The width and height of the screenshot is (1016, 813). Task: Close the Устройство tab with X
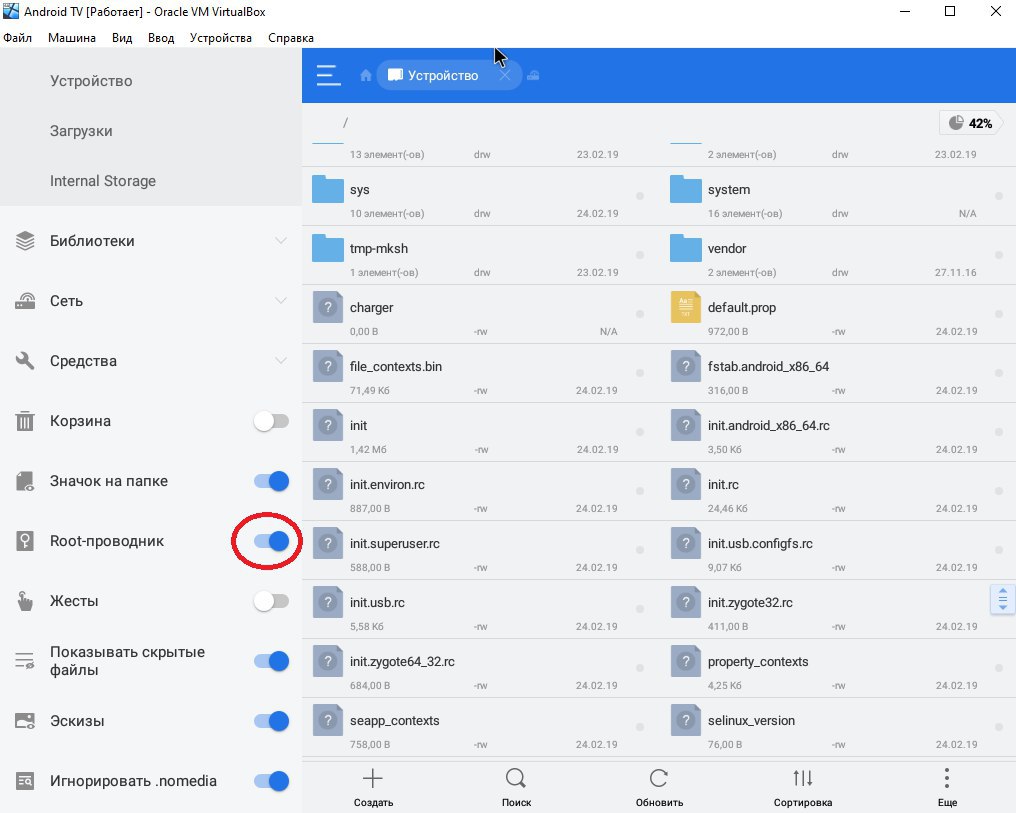(505, 76)
